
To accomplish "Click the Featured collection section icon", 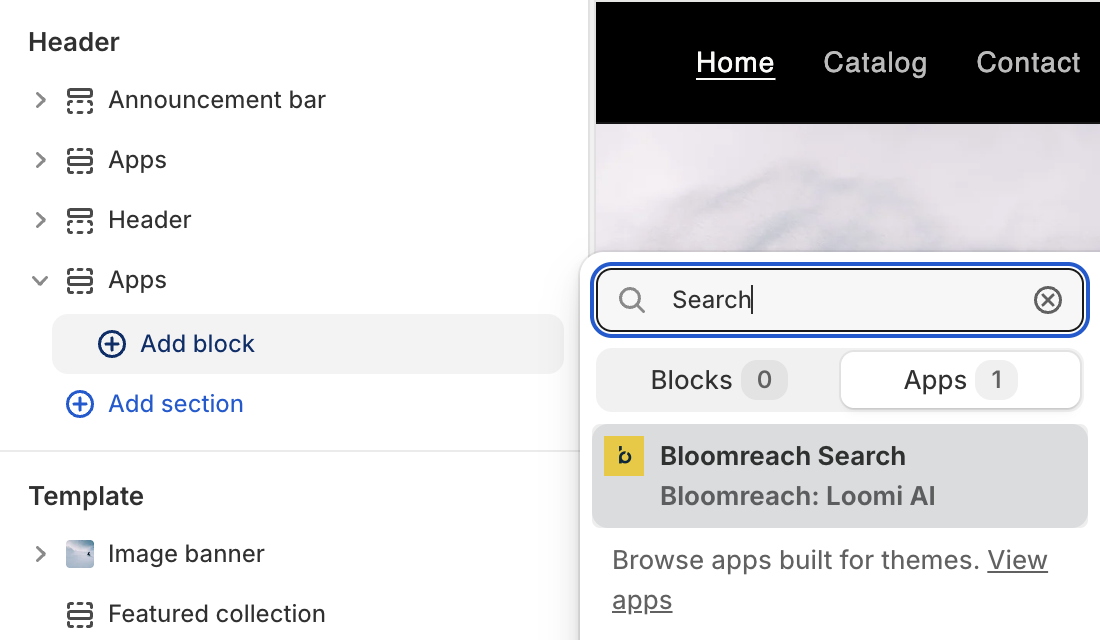I will coord(80,614).
